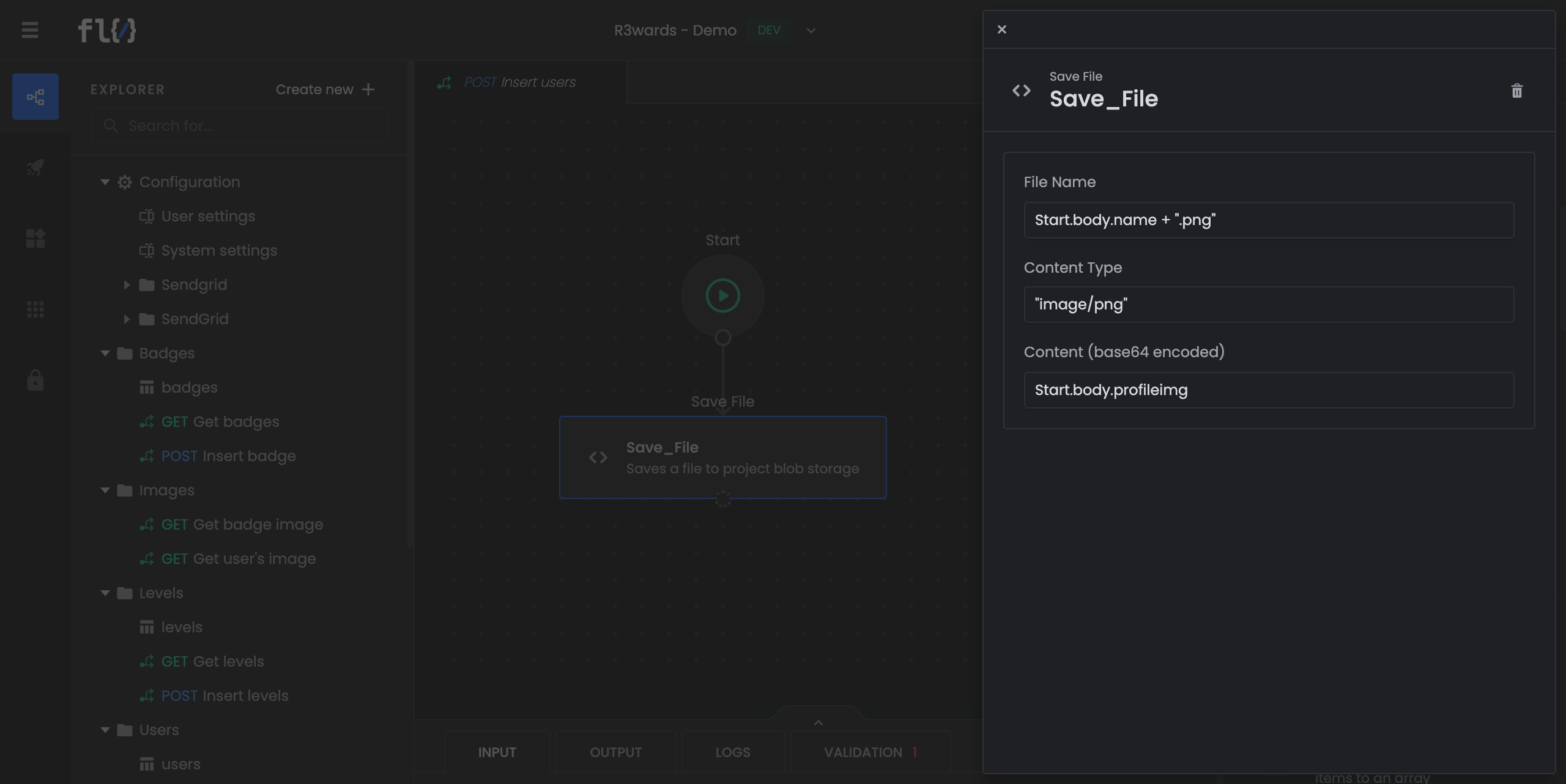Click the Start node output connector circle
The height and width of the screenshot is (784, 1566).
(723, 338)
